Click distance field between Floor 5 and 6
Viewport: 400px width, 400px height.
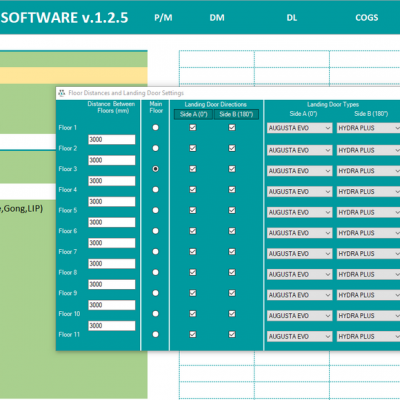(112, 222)
